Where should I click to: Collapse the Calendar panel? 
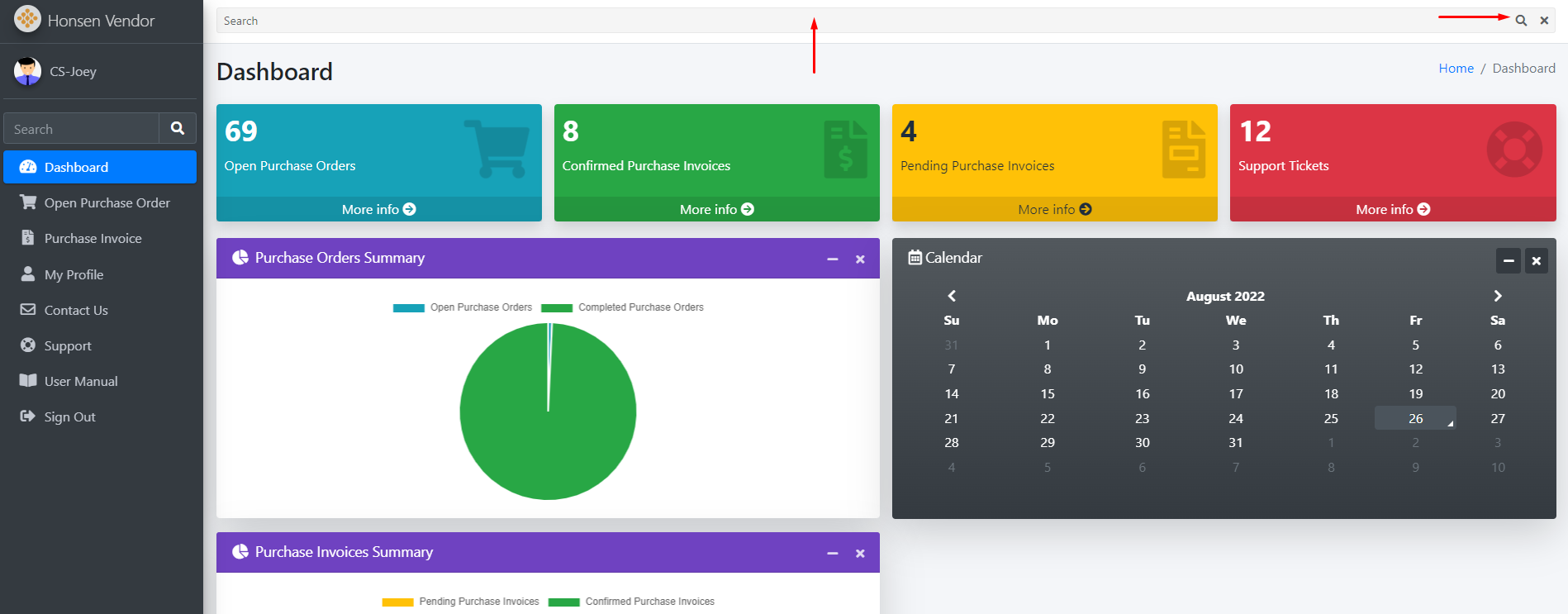coord(1508,261)
